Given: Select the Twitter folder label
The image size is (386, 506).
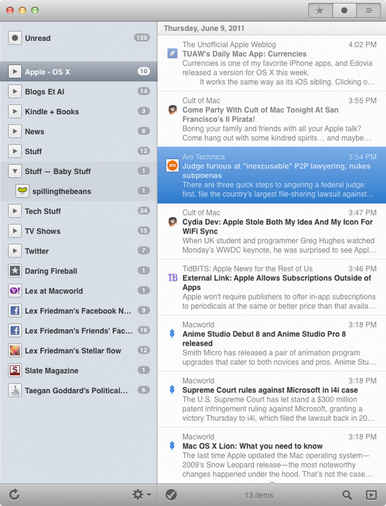Looking at the screenshot, I should (x=37, y=251).
